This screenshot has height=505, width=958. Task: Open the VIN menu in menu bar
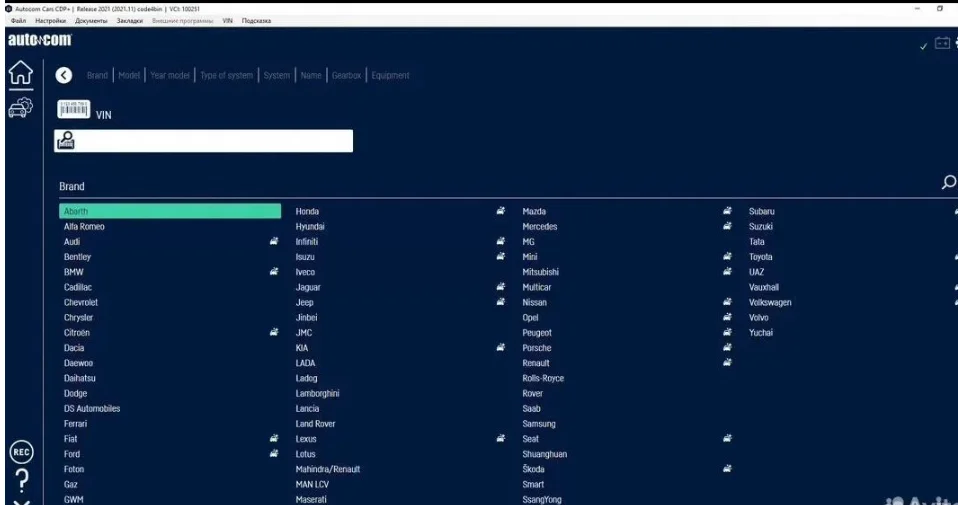(227, 21)
